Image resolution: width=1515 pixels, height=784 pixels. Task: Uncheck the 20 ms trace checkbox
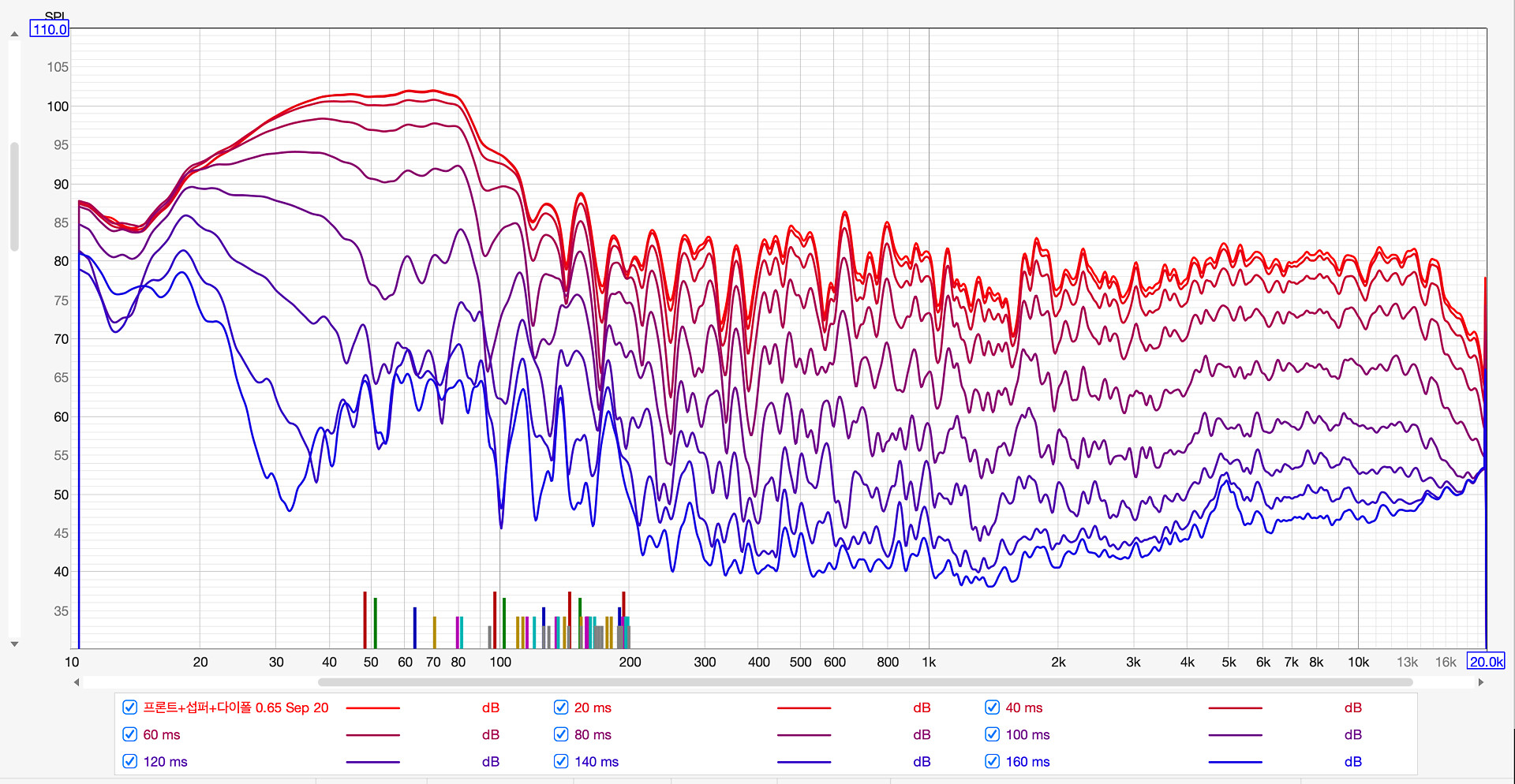[x=561, y=707]
